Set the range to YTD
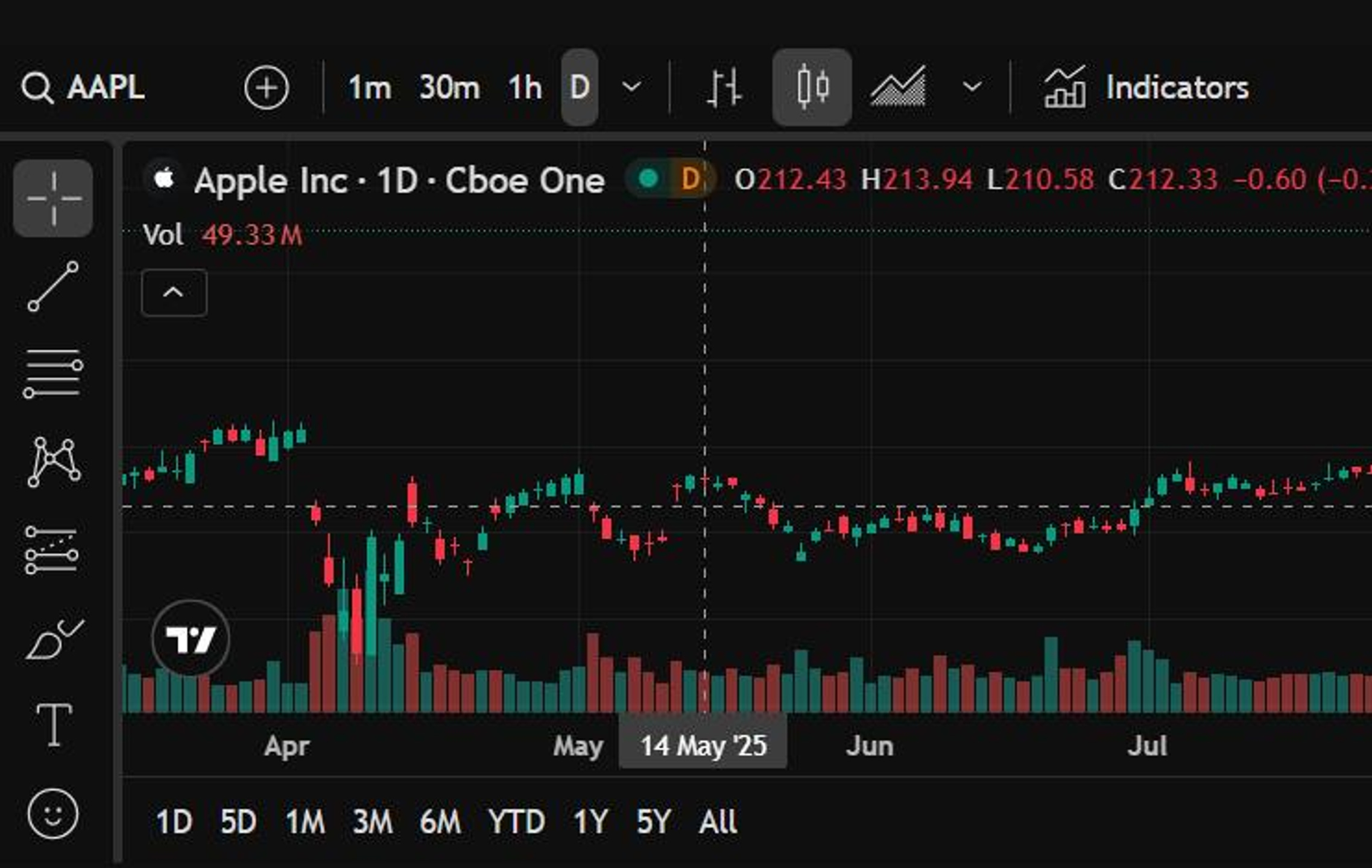Screen dimensions: 1372x868 tap(516, 821)
